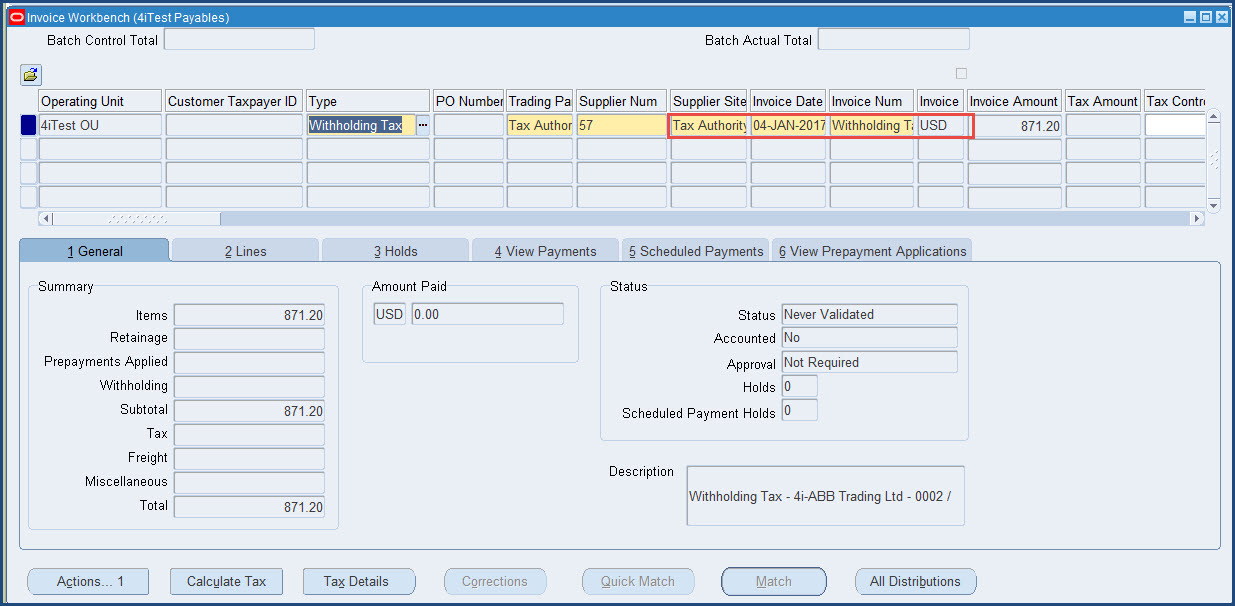1235x606 pixels.
Task: Click the Calculate Tax button
Action: [226, 581]
